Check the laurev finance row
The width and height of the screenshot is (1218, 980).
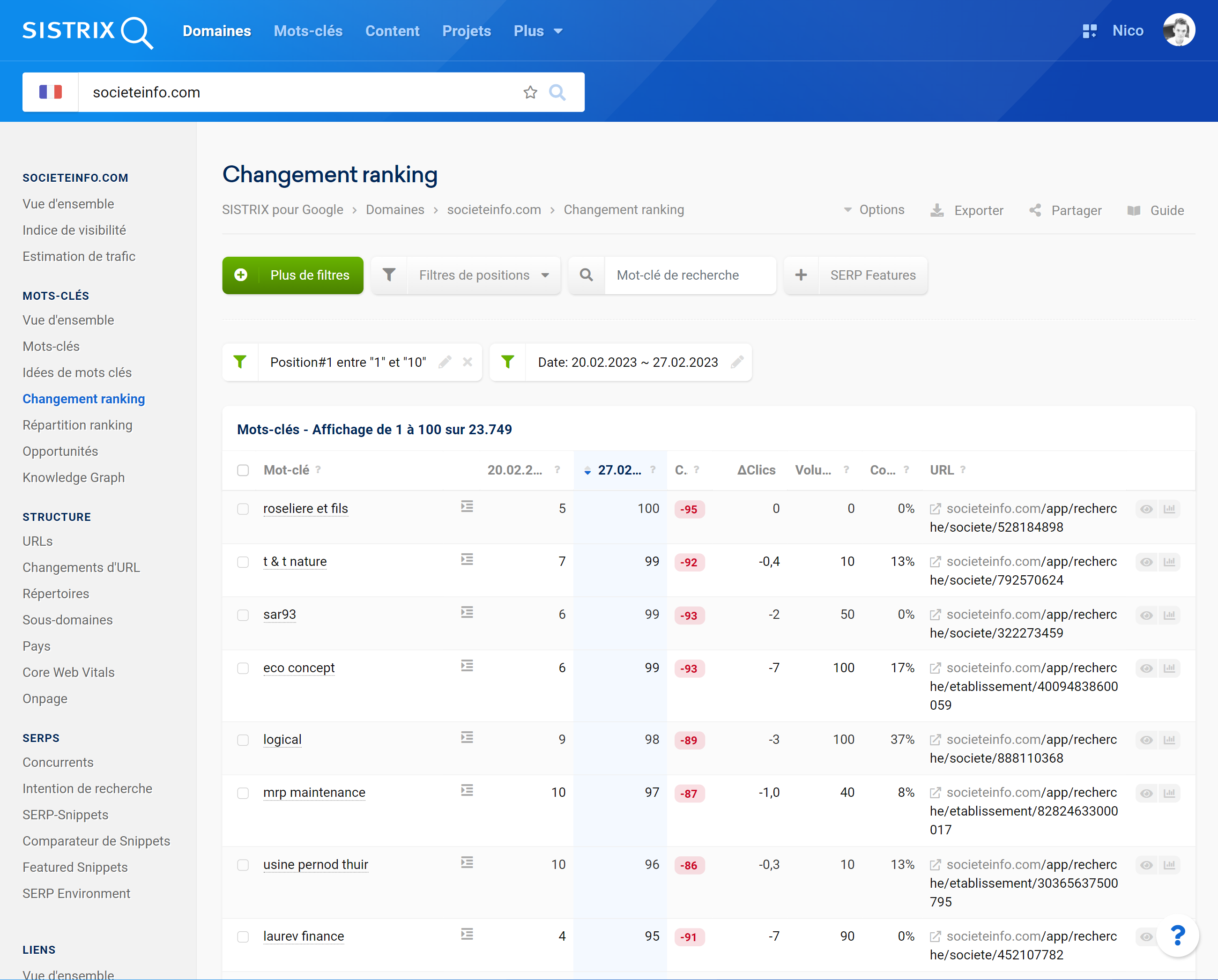[243, 937]
